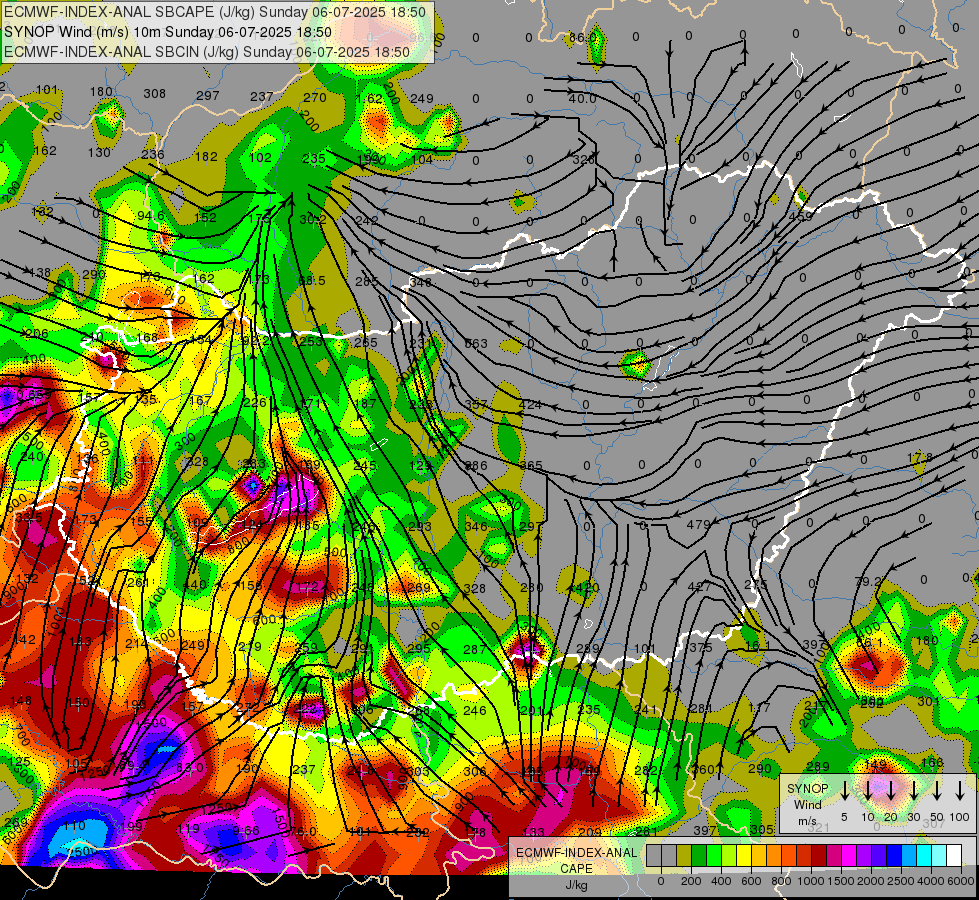Click the 6000 tick label in CAPE legend
Viewport: 979px width, 900px height.
tap(961, 881)
